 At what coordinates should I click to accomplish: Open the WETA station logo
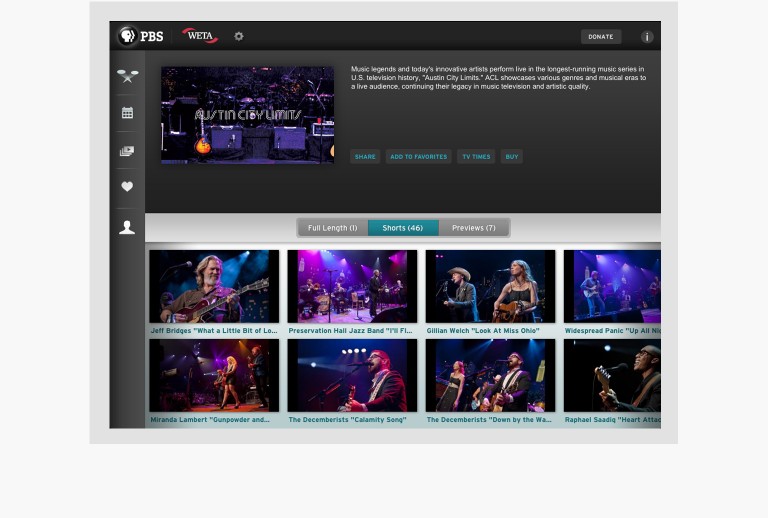[200, 36]
